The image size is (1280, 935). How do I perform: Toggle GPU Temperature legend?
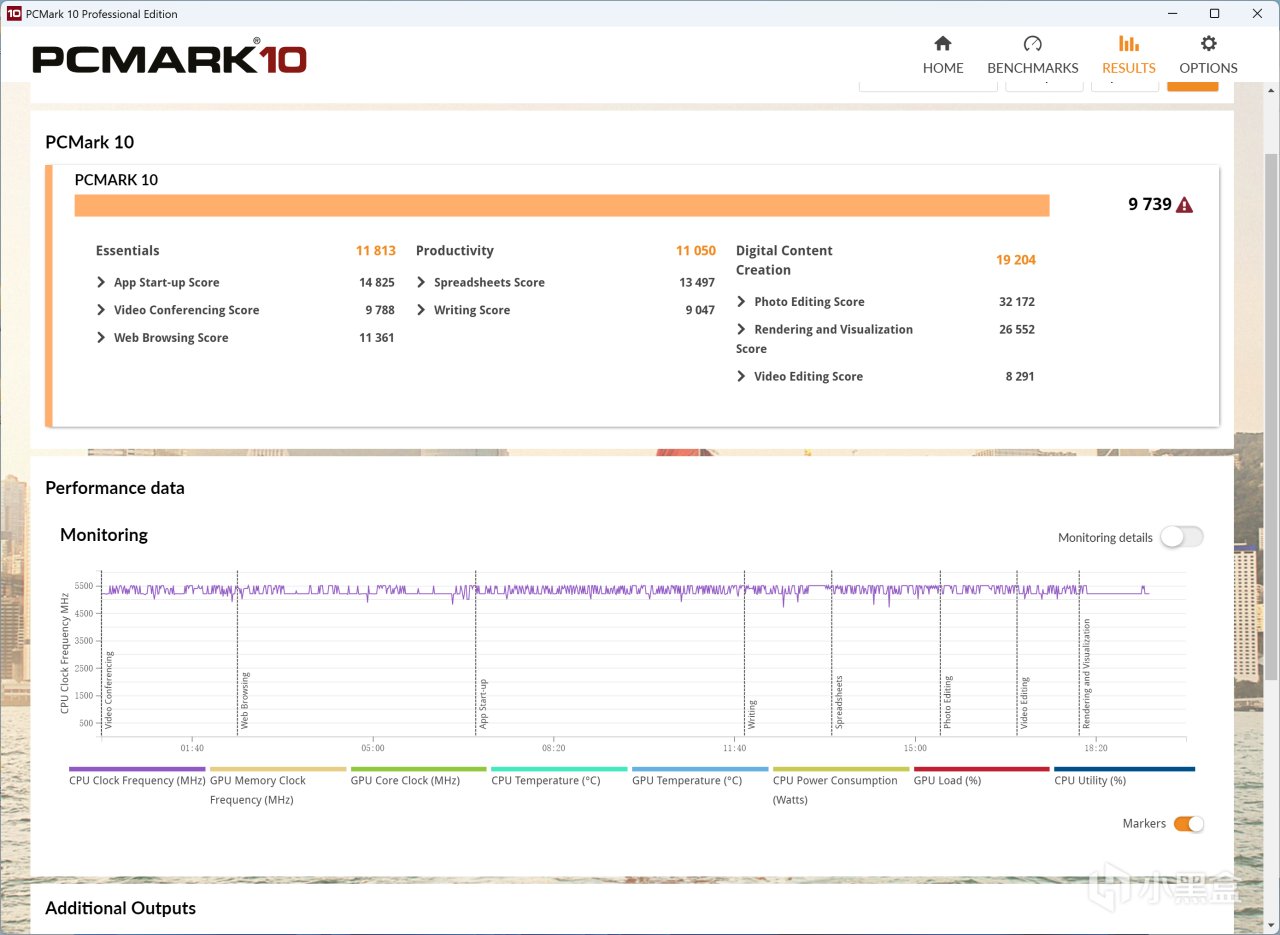[x=700, y=777]
